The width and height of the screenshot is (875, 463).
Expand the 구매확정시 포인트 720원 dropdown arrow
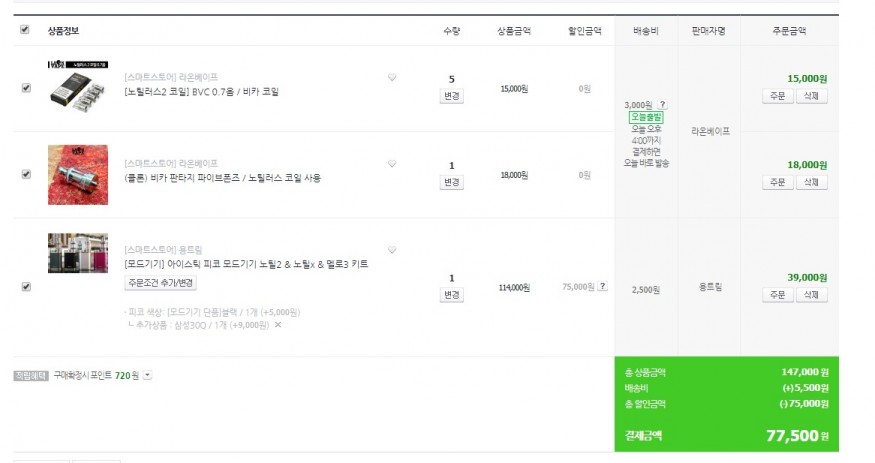coord(148,376)
